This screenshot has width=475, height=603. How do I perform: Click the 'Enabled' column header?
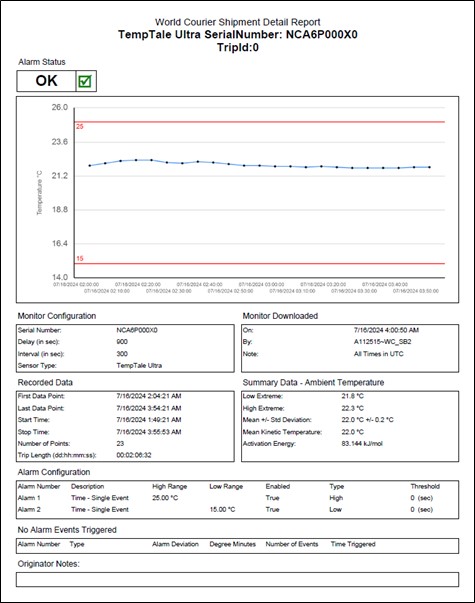click(x=278, y=486)
